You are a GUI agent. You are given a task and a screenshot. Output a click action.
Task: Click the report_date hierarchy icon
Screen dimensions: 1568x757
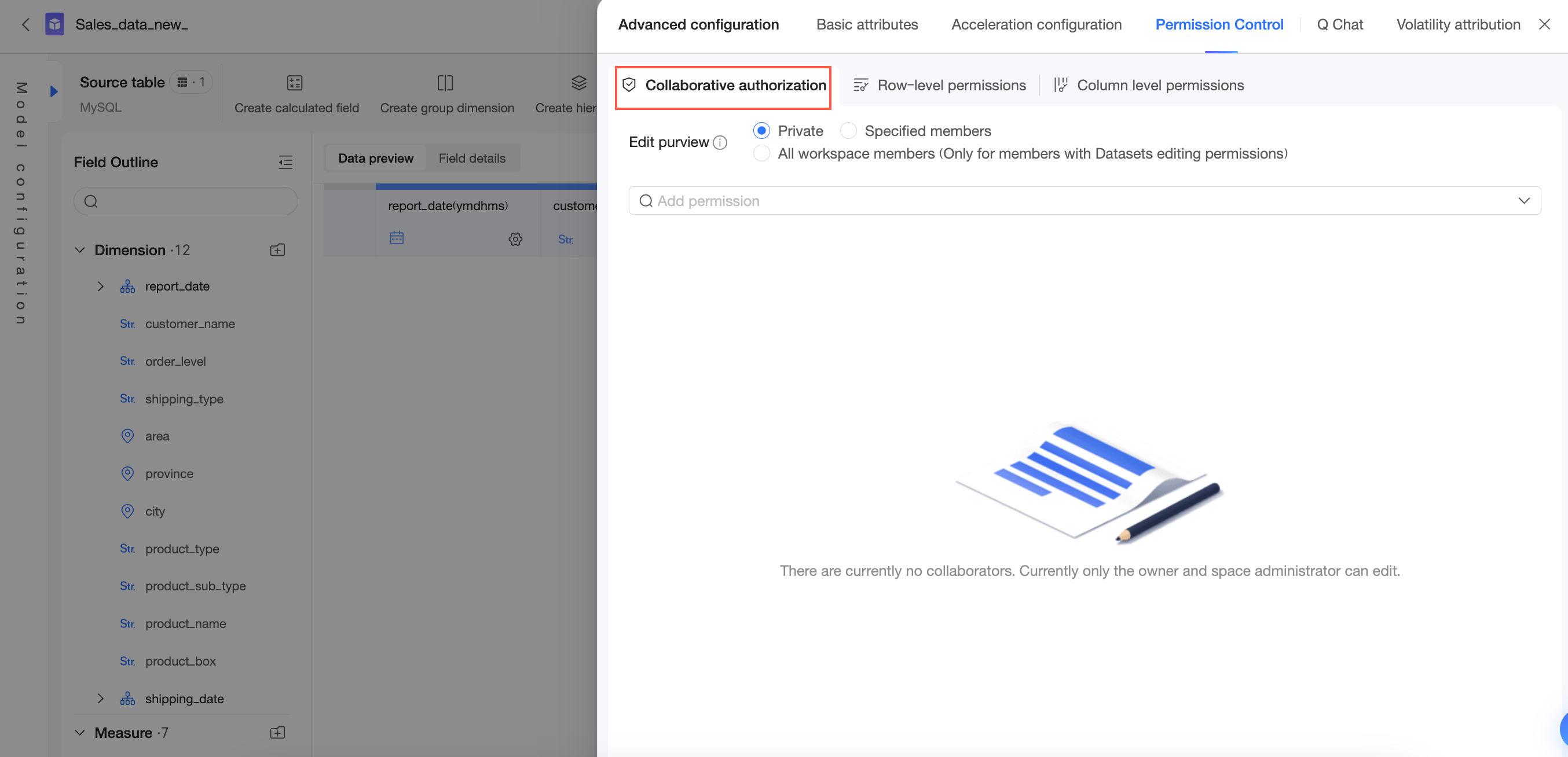pyautogui.click(x=127, y=286)
